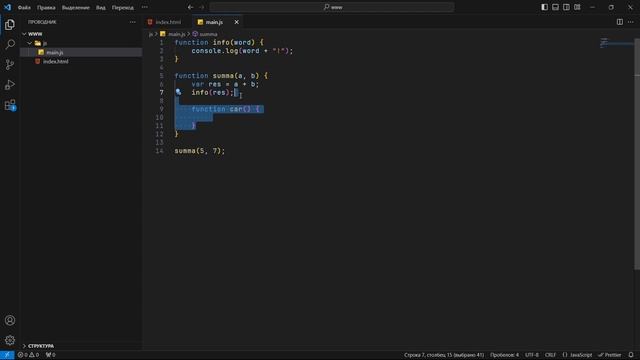Image resolution: width=640 pixels, height=360 pixels.
Task: Open the Выделение menu
Action: pyautogui.click(x=76, y=7)
